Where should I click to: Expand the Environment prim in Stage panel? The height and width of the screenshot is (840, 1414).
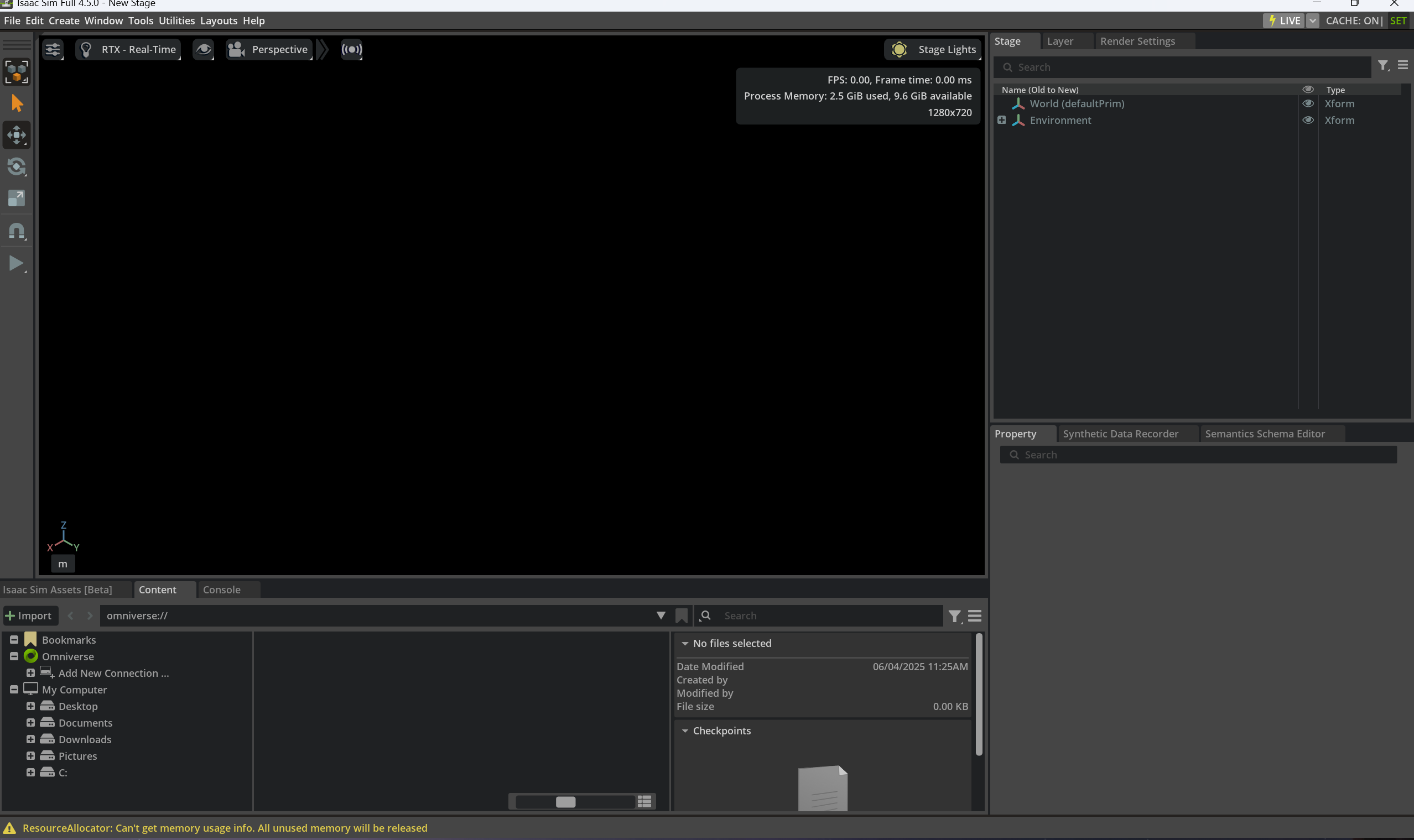point(1001,120)
